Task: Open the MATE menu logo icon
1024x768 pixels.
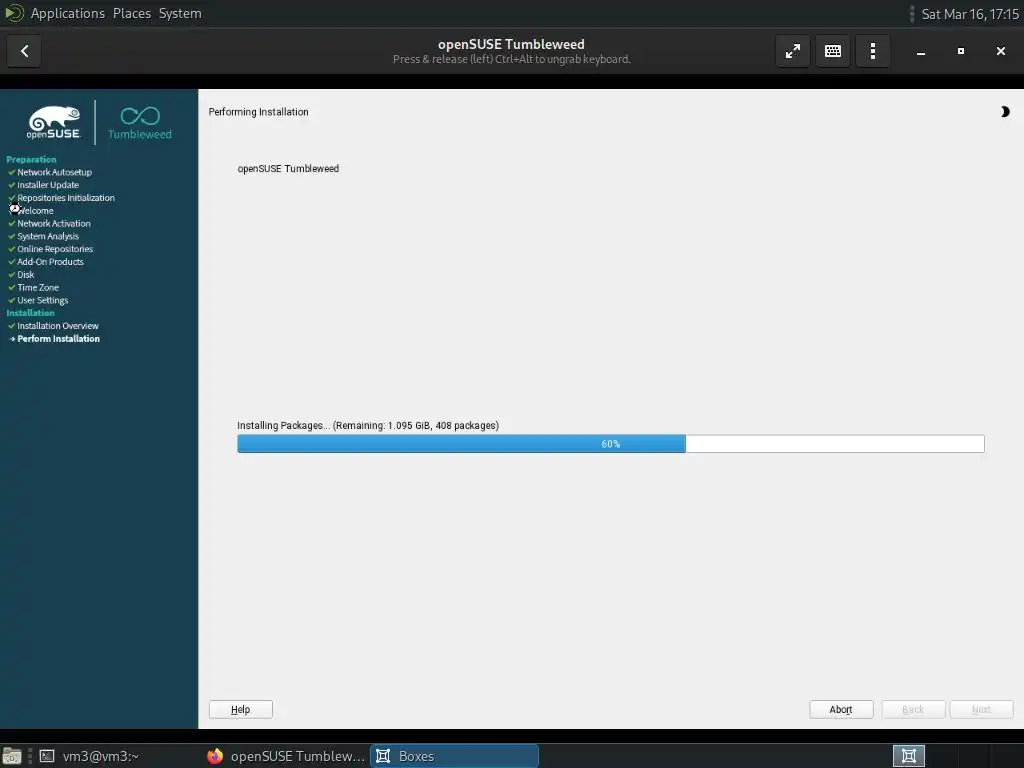Action: click(x=13, y=13)
